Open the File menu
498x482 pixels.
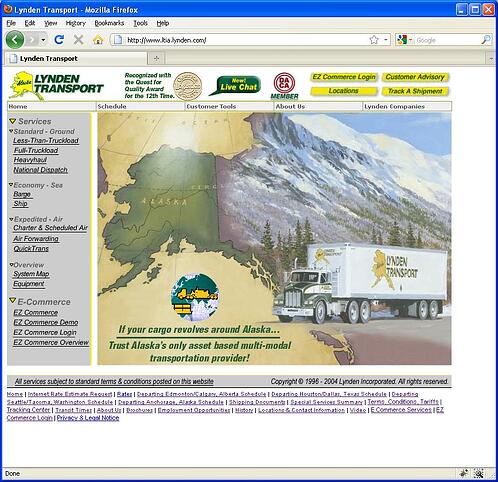coord(11,23)
